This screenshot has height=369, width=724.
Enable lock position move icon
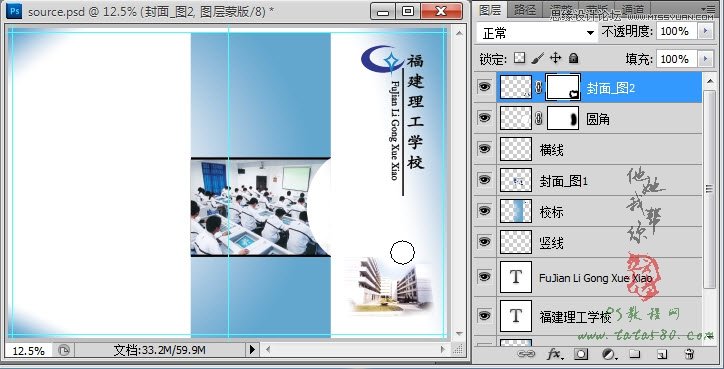555,58
